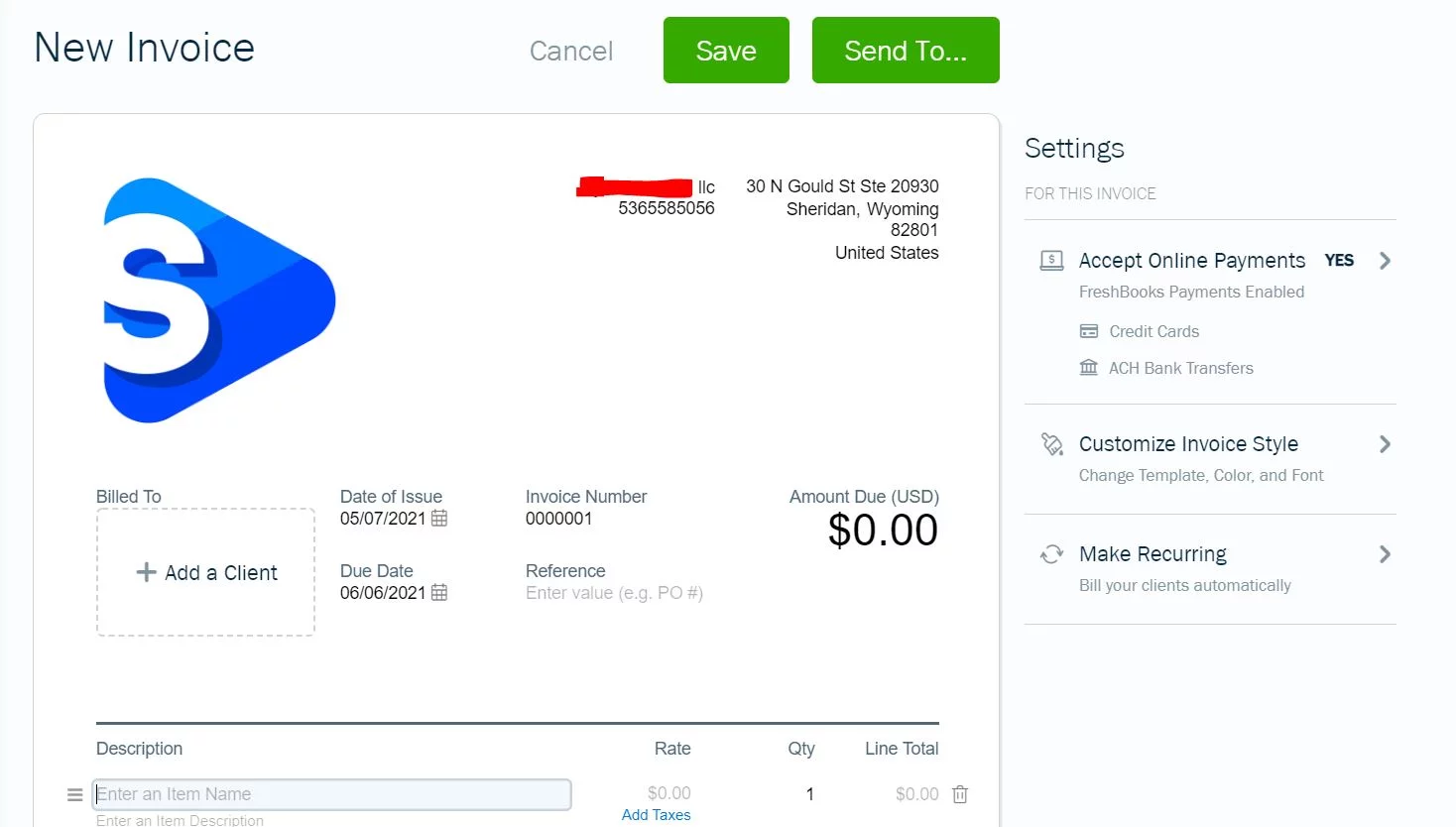Add a Client to the invoice
Screen dimensions: 1456x827
[x=206, y=572]
